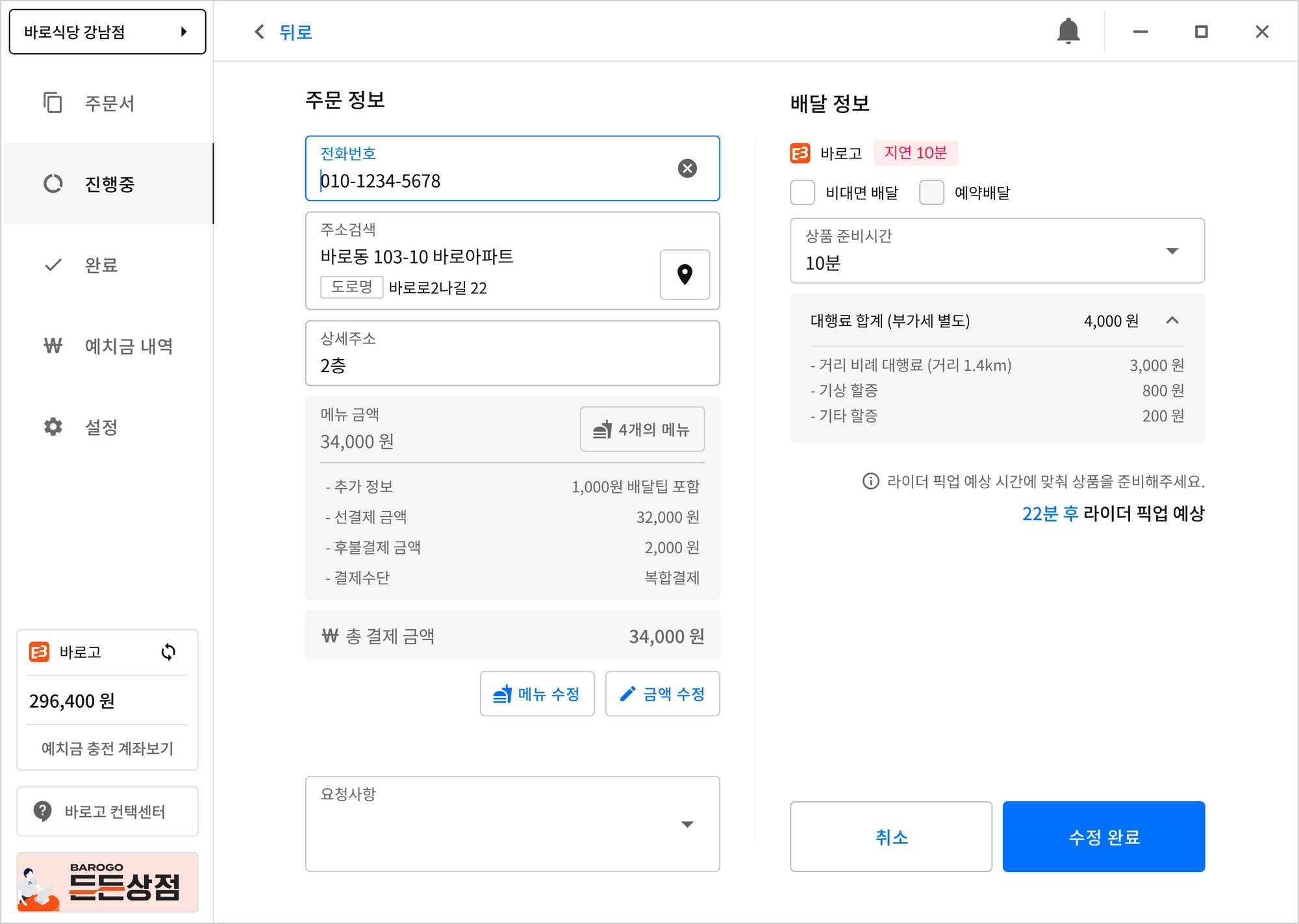Click the 금액 수정 button
1299x924 pixels.
coord(662,693)
